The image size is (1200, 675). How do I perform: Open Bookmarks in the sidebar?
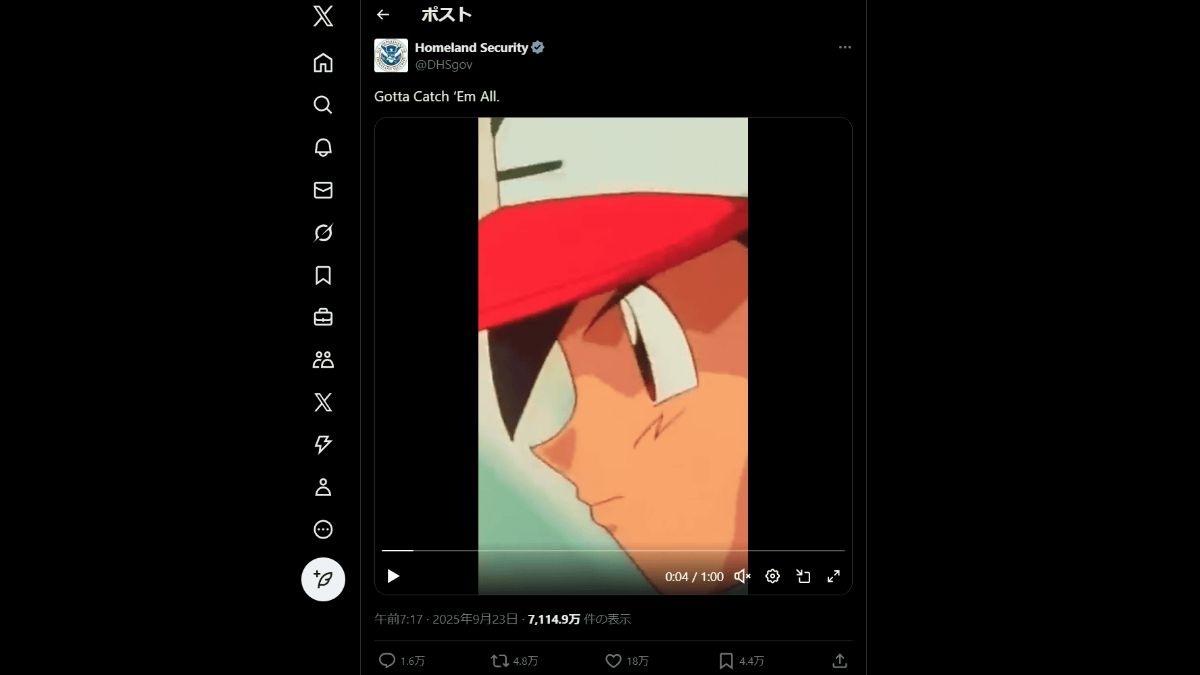(x=323, y=275)
